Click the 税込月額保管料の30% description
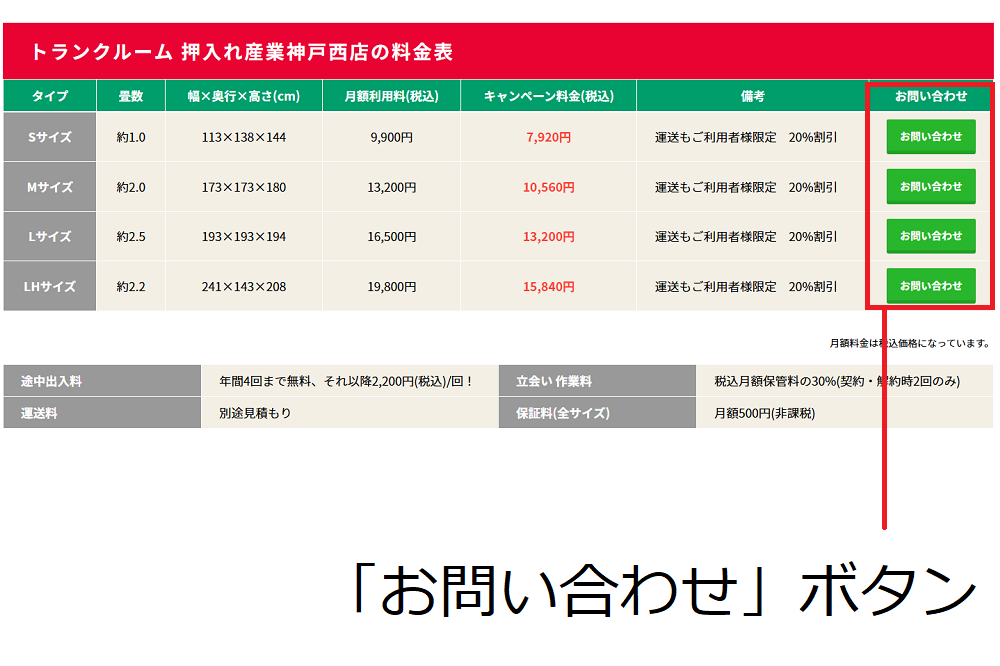1000x666 pixels. 837,381
